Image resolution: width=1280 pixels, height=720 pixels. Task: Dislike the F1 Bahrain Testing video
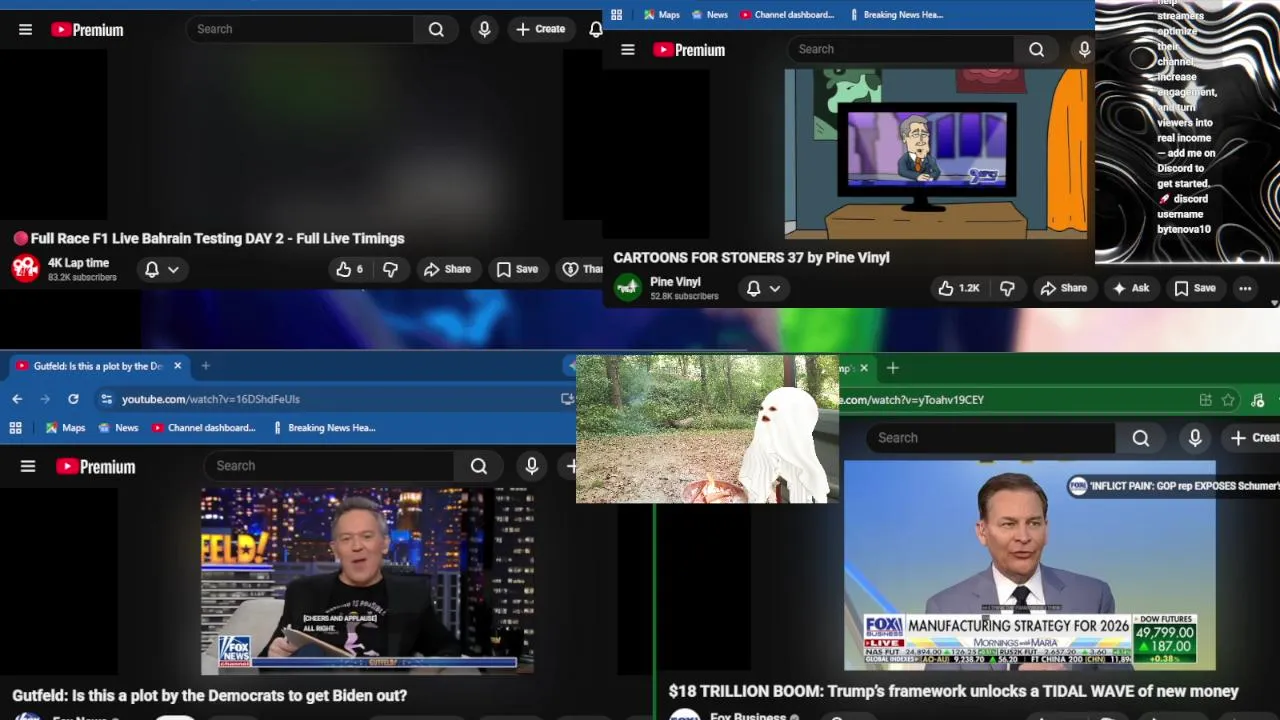[391, 269]
